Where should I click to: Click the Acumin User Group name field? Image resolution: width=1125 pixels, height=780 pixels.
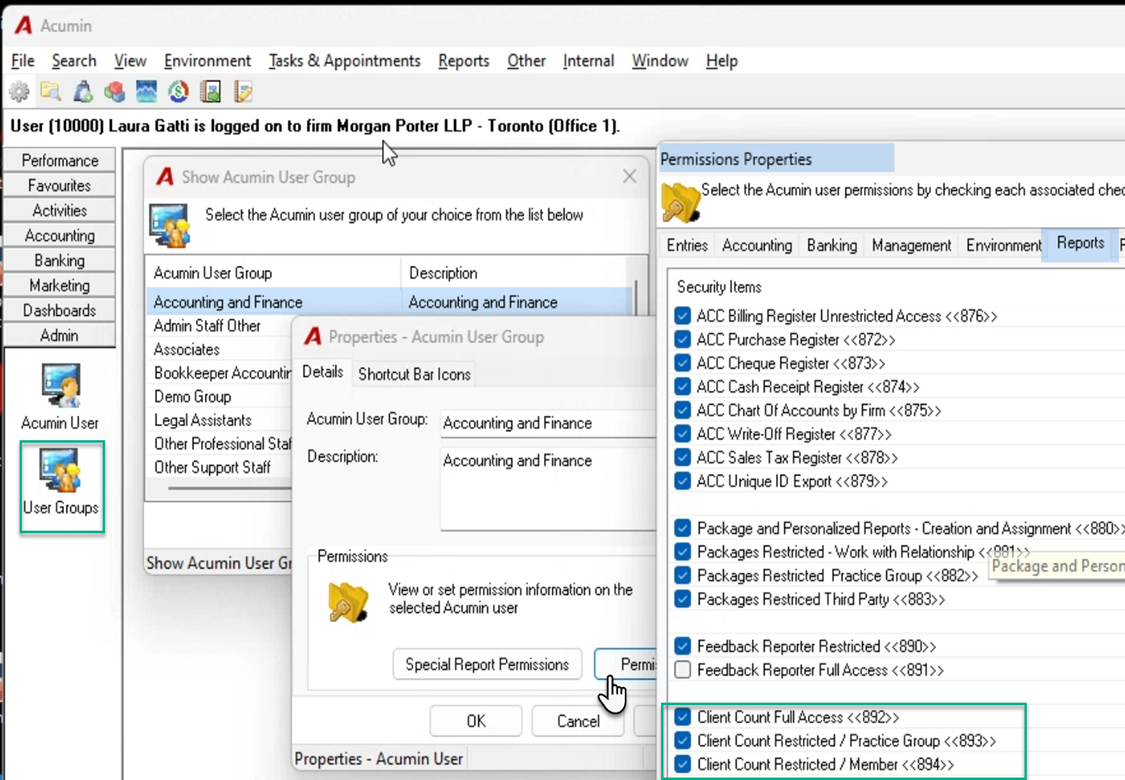coord(547,423)
